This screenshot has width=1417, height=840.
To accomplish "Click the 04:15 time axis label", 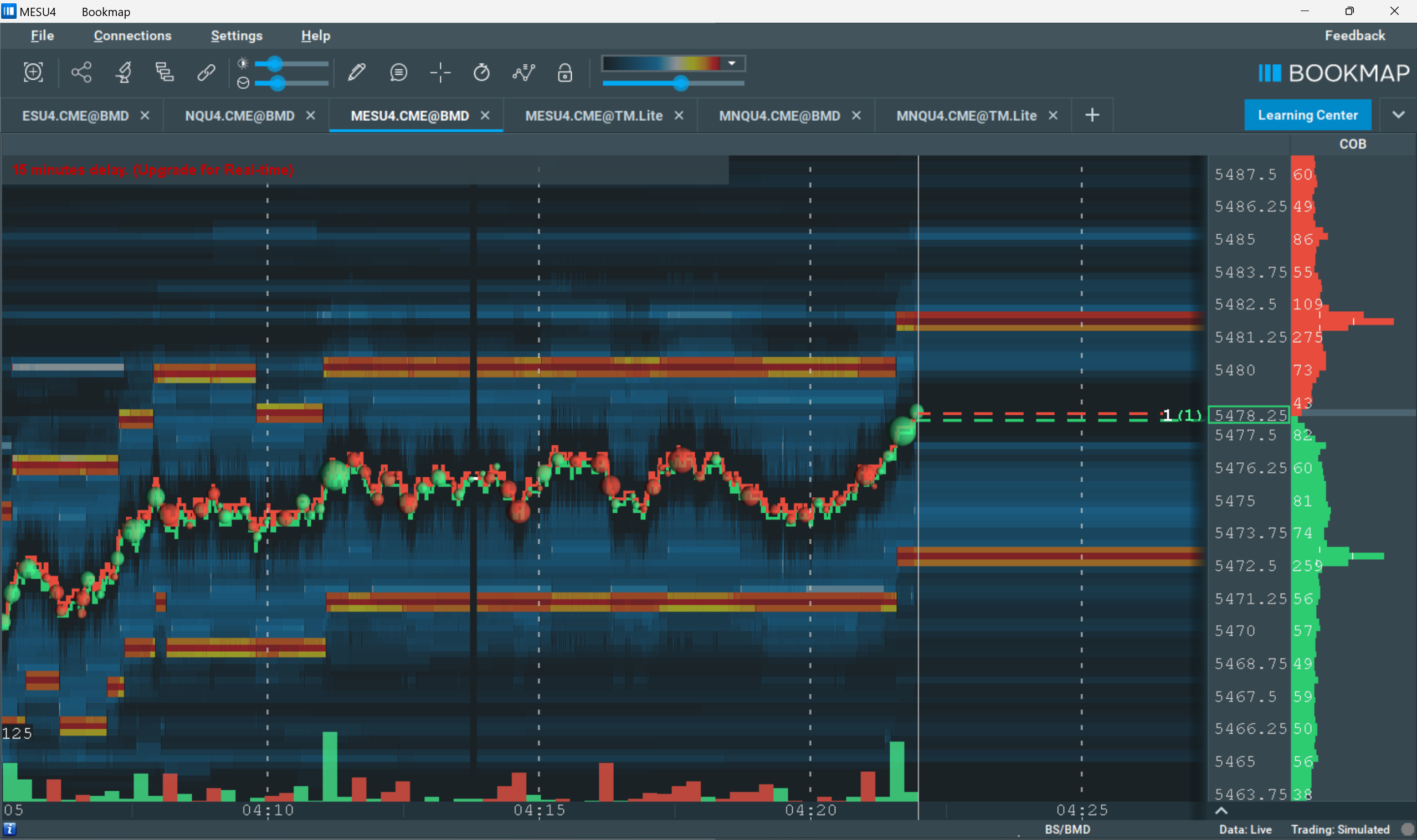I will pyautogui.click(x=540, y=810).
